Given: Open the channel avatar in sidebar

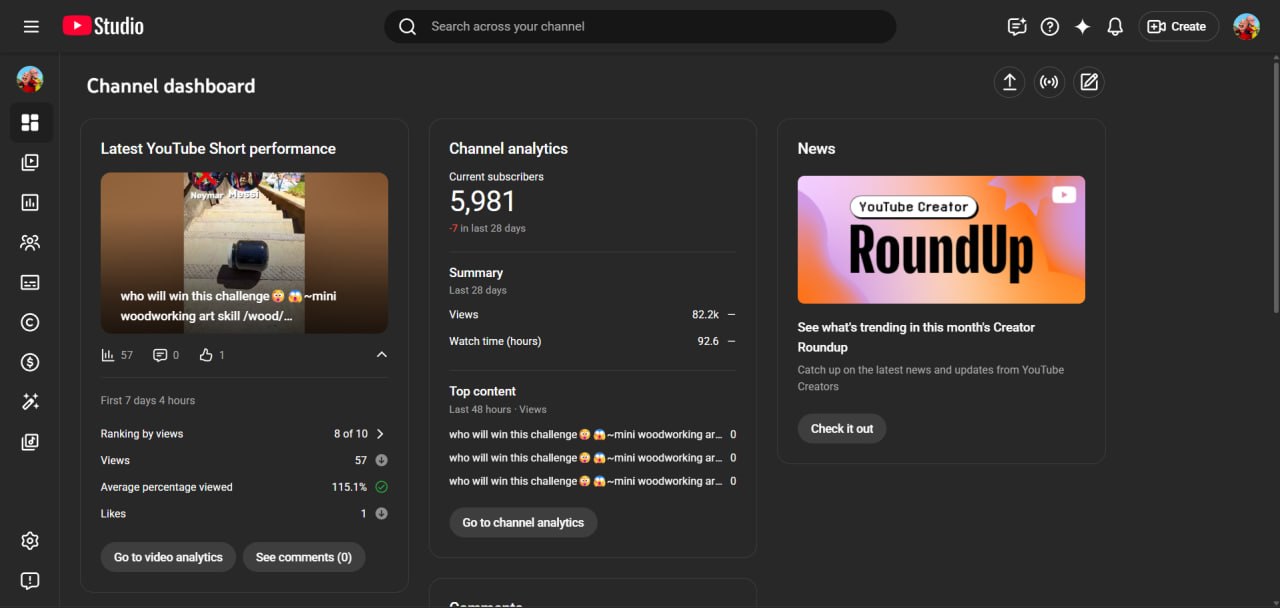Looking at the screenshot, I should click(x=30, y=80).
